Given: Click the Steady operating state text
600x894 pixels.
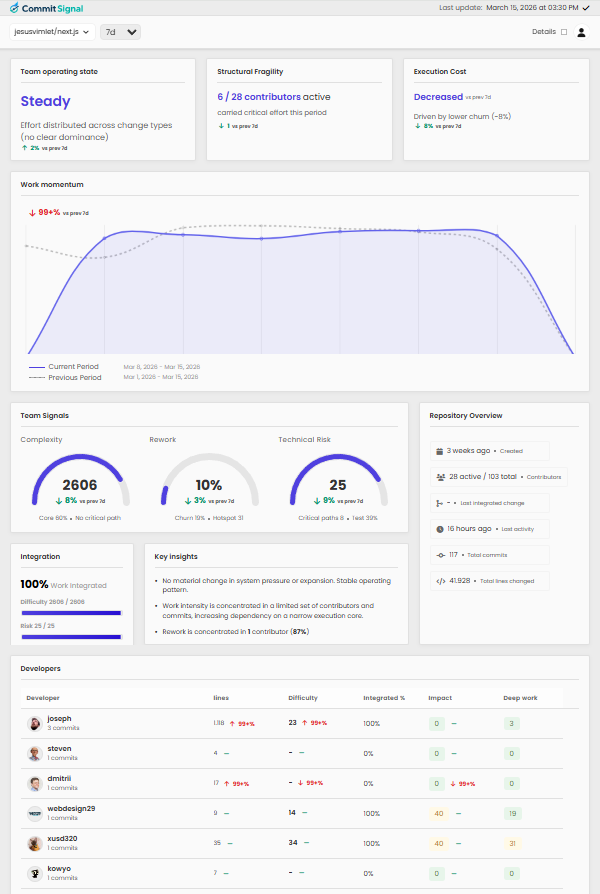Looking at the screenshot, I should 46,101.
